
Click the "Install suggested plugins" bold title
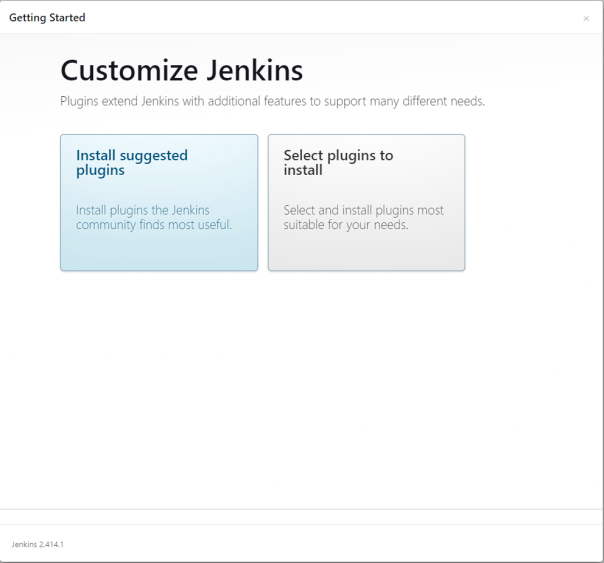click(132, 163)
